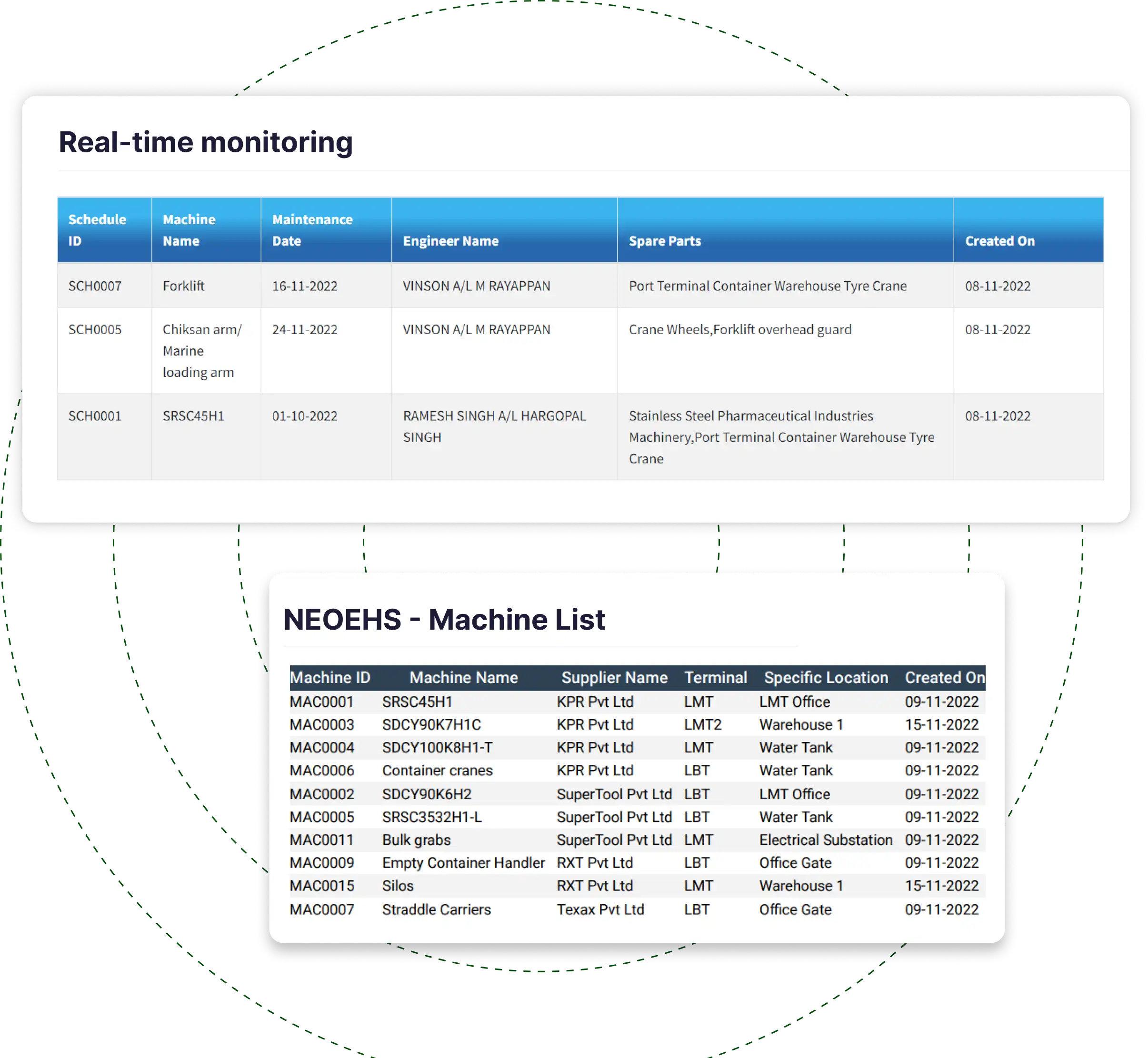This screenshot has width=1148, height=1058.
Task: Click machine name Container cranes
Action: pos(437,771)
